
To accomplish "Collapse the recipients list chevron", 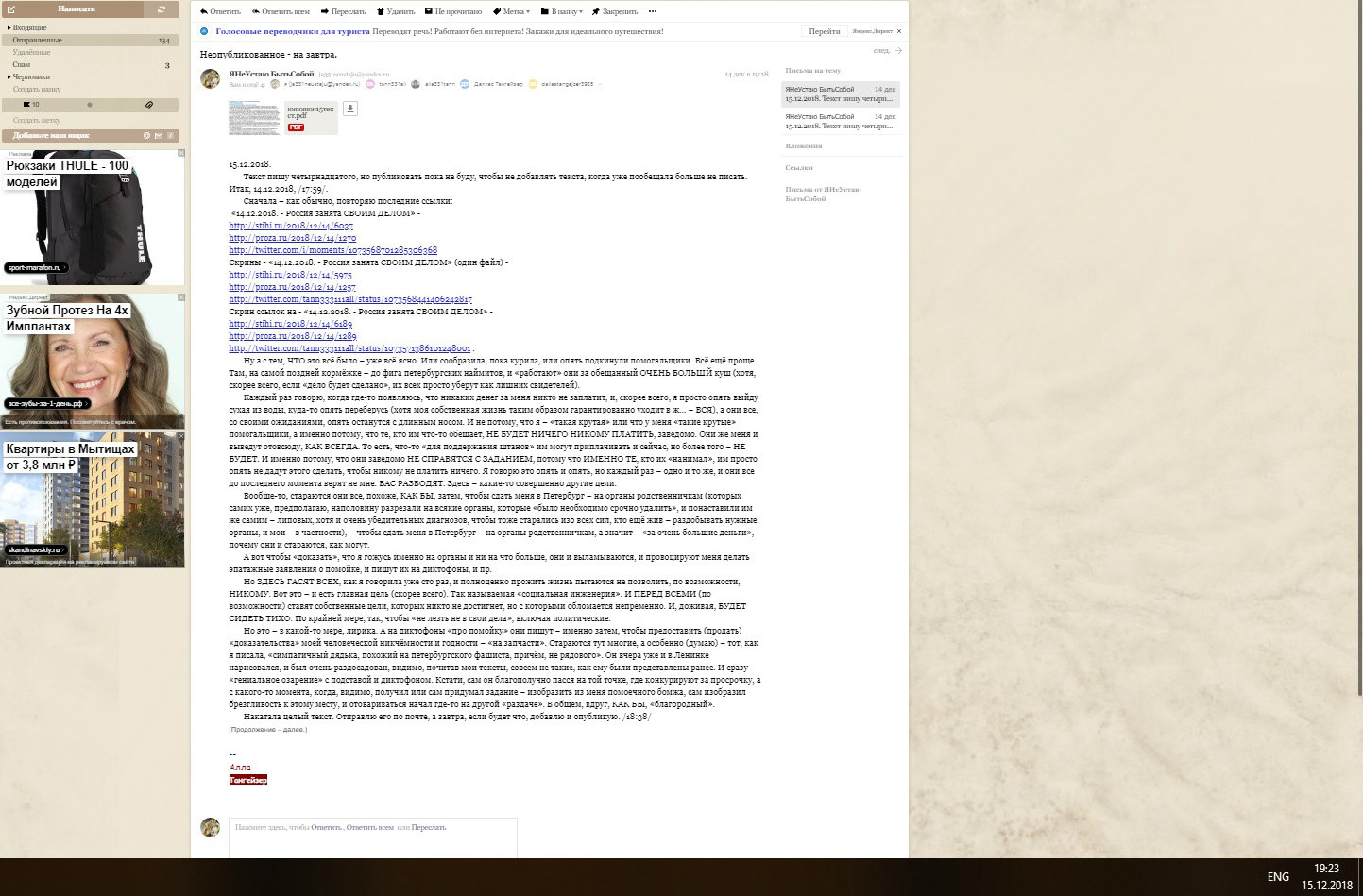I will pos(601,85).
